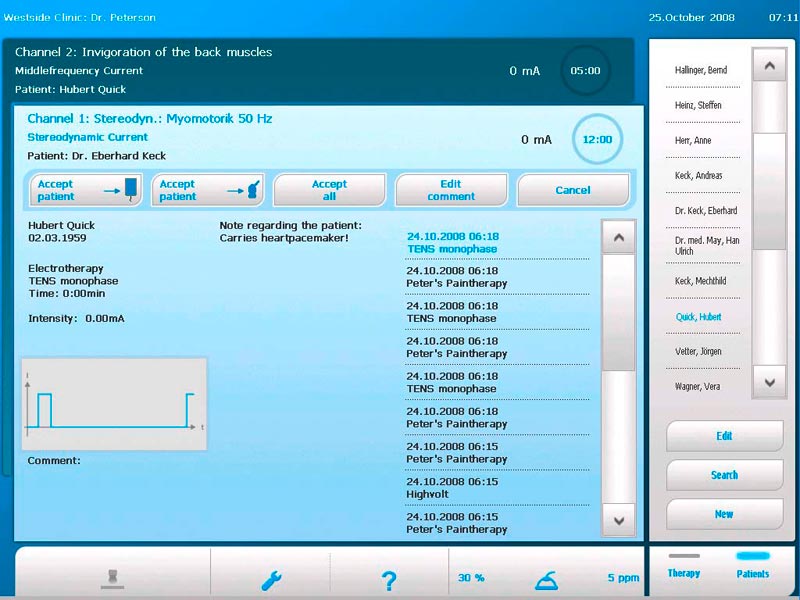Open Channel 2 Invigoration of the back muscles
Viewport: 800px width, 600px height.
point(143,52)
